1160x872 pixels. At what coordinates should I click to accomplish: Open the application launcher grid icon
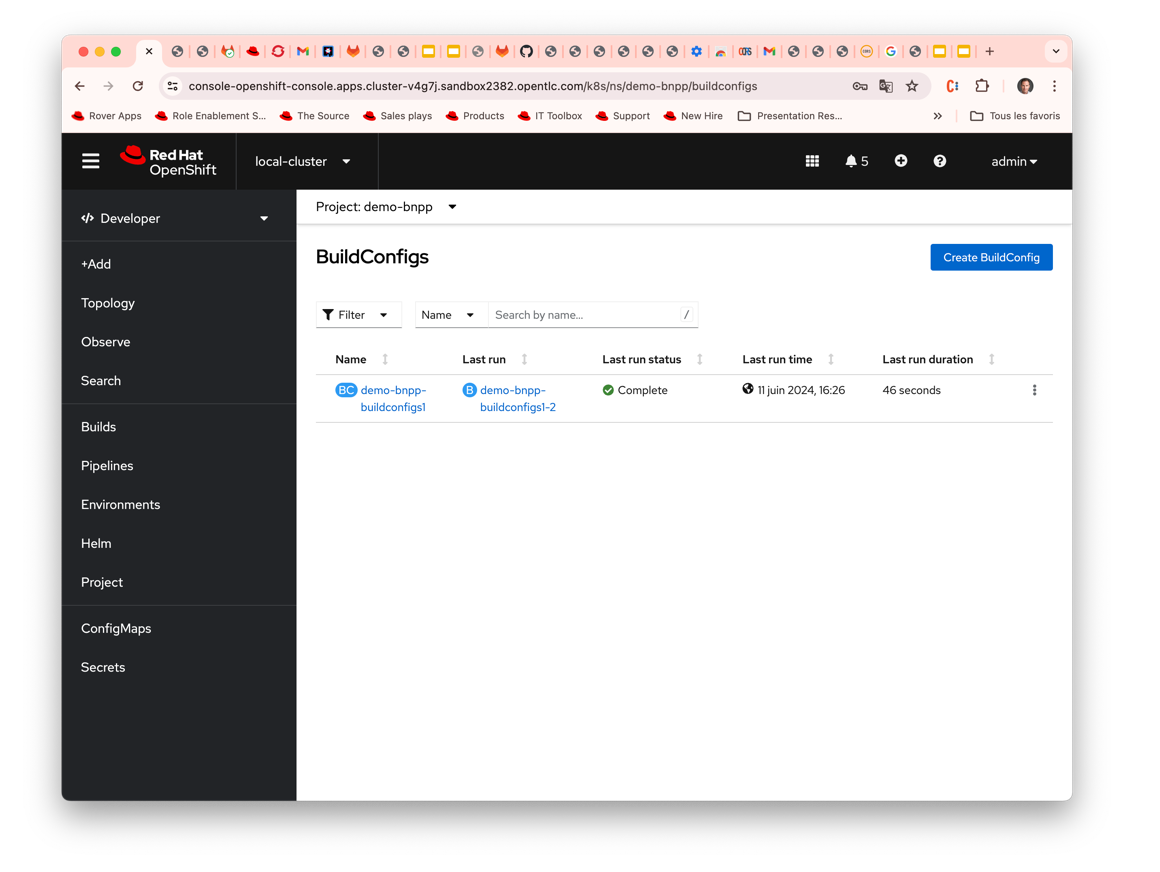pyautogui.click(x=812, y=160)
